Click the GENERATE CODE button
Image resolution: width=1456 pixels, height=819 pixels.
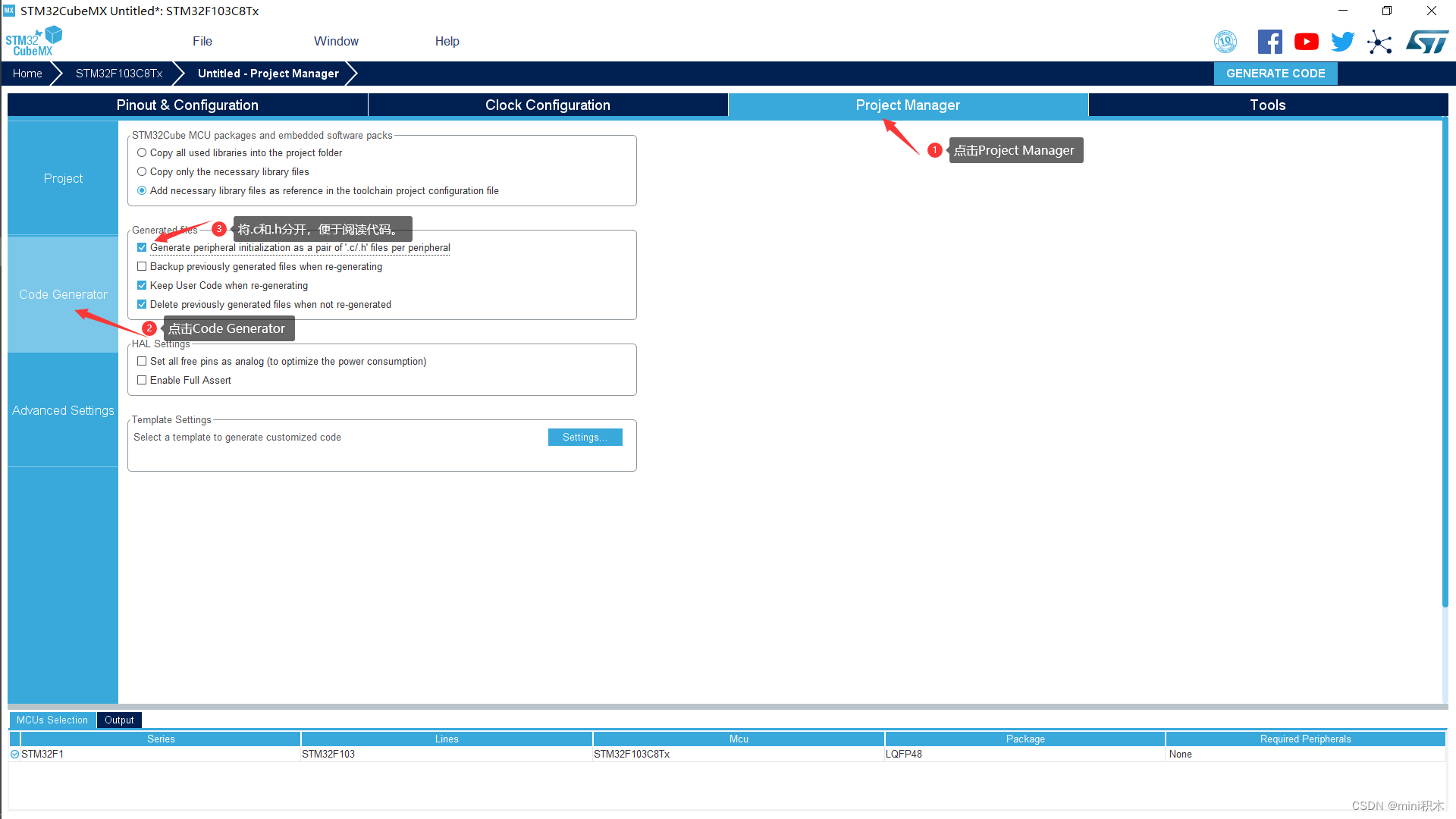pyautogui.click(x=1276, y=74)
